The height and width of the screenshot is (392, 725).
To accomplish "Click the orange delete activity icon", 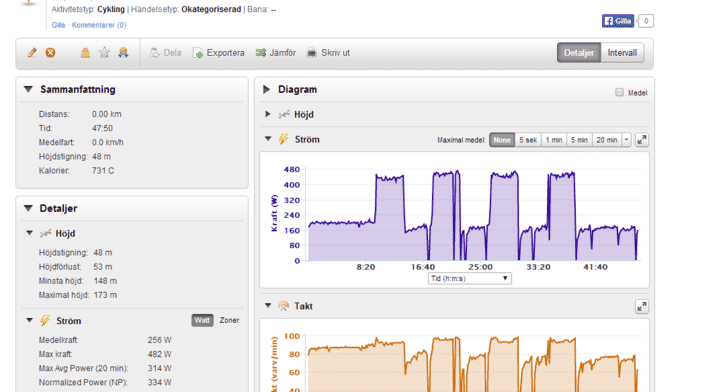I will click(50, 53).
